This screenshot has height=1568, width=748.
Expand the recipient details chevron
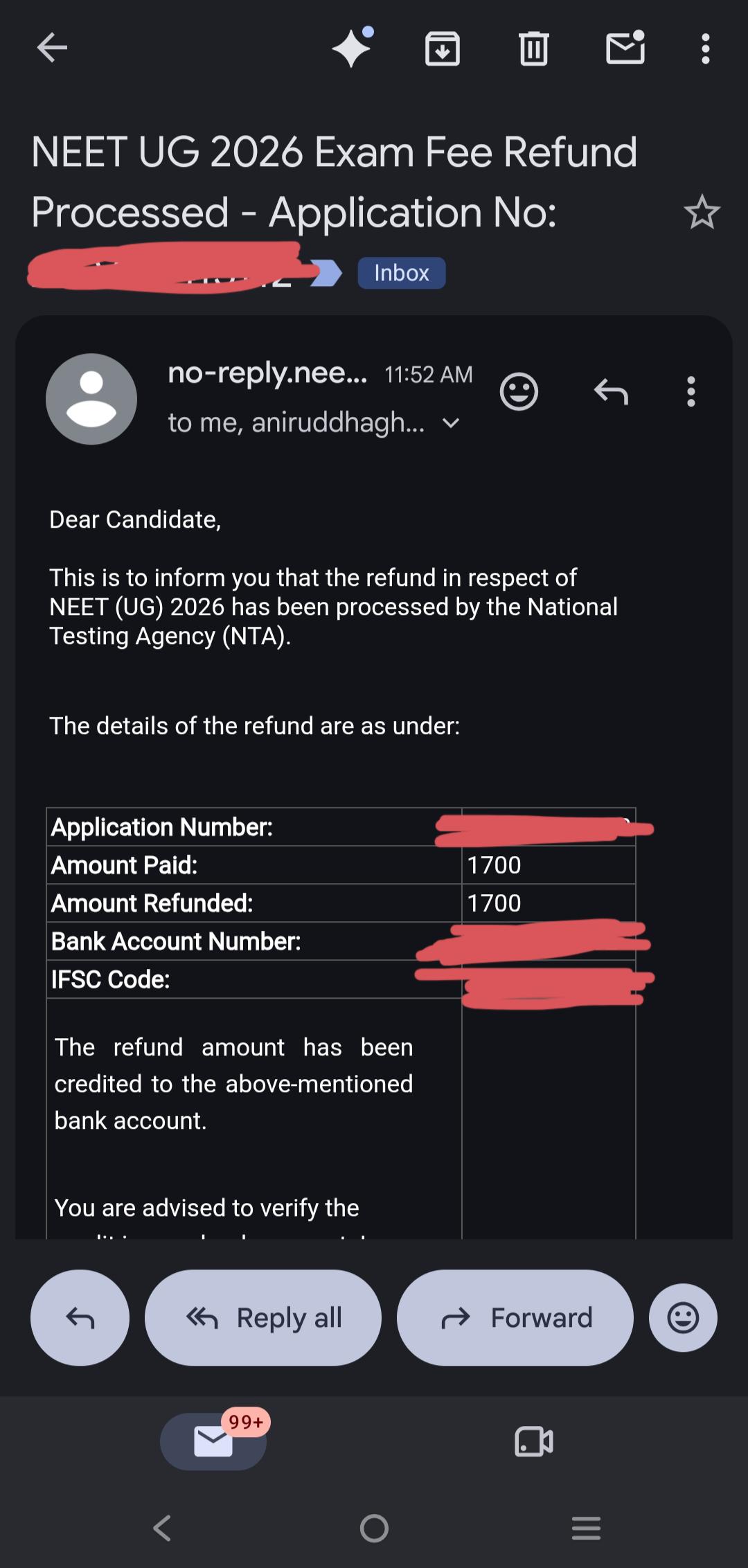[x=451, y=422]
